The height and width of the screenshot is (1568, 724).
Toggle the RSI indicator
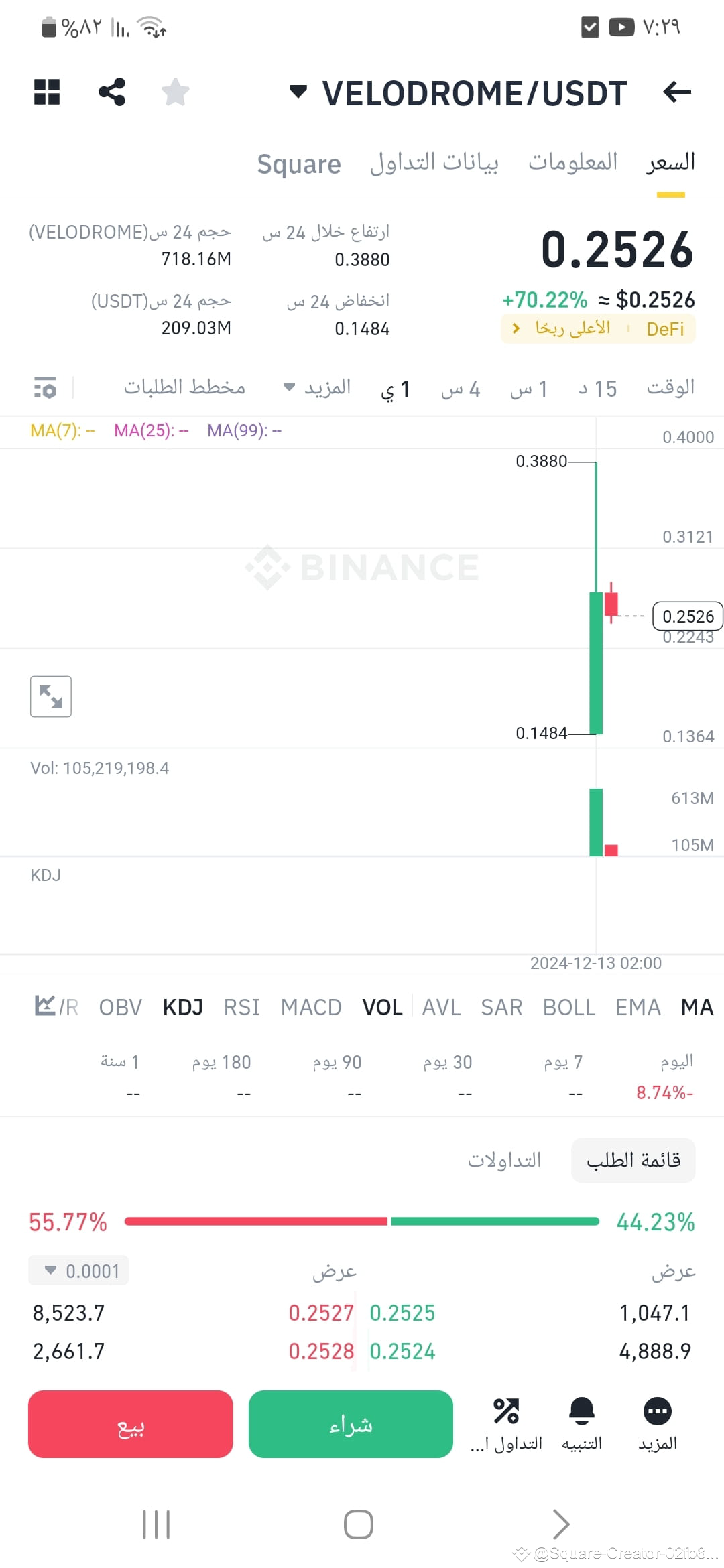[x=241, y=1007]
